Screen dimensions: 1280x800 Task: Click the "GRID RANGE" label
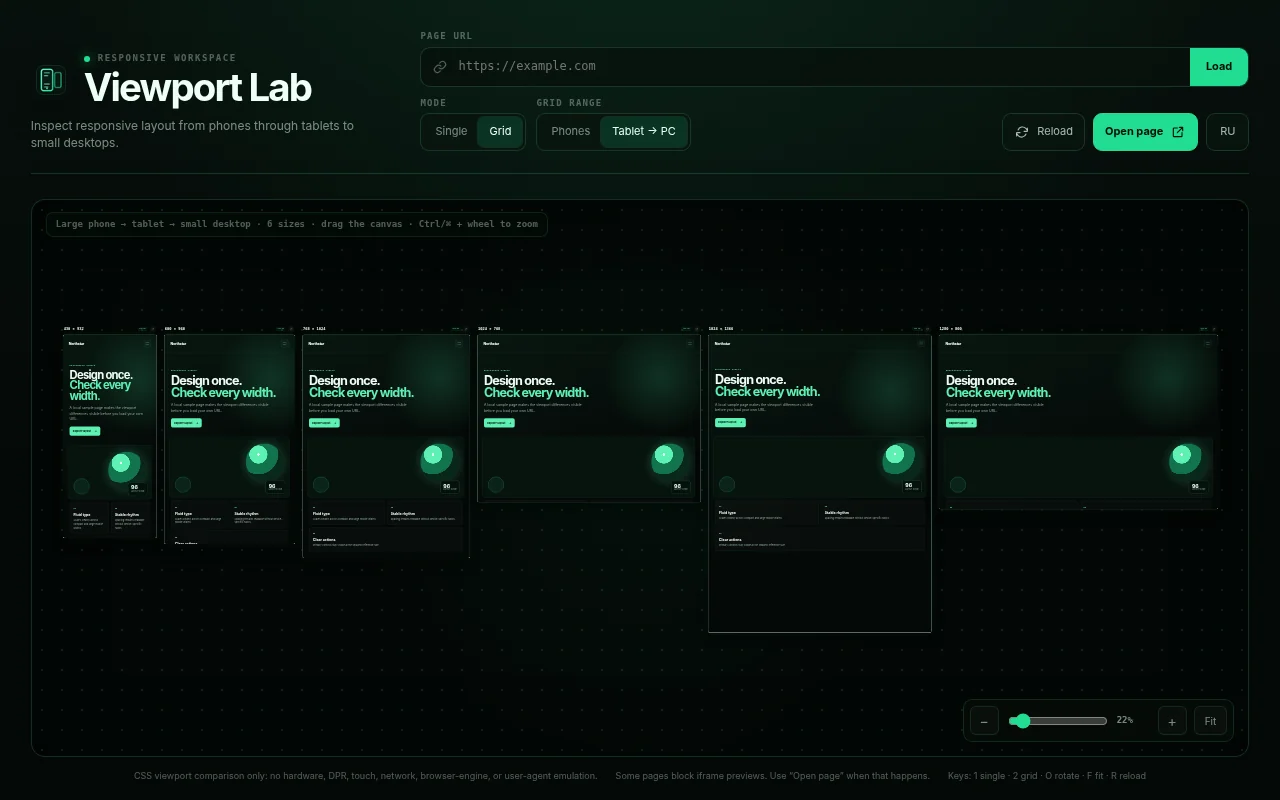coord(569,103)
